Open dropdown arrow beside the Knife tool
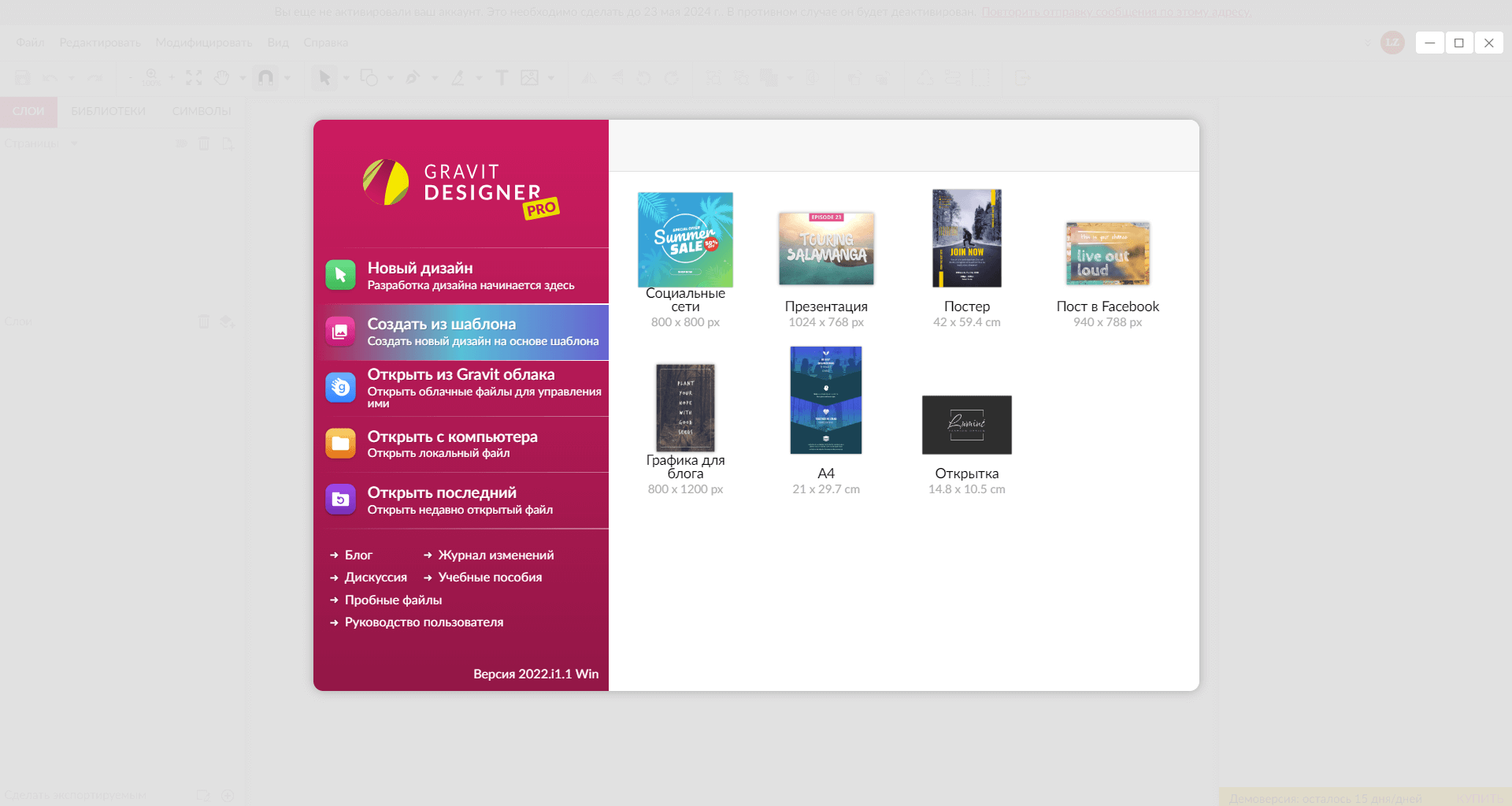 pos(479,78)
